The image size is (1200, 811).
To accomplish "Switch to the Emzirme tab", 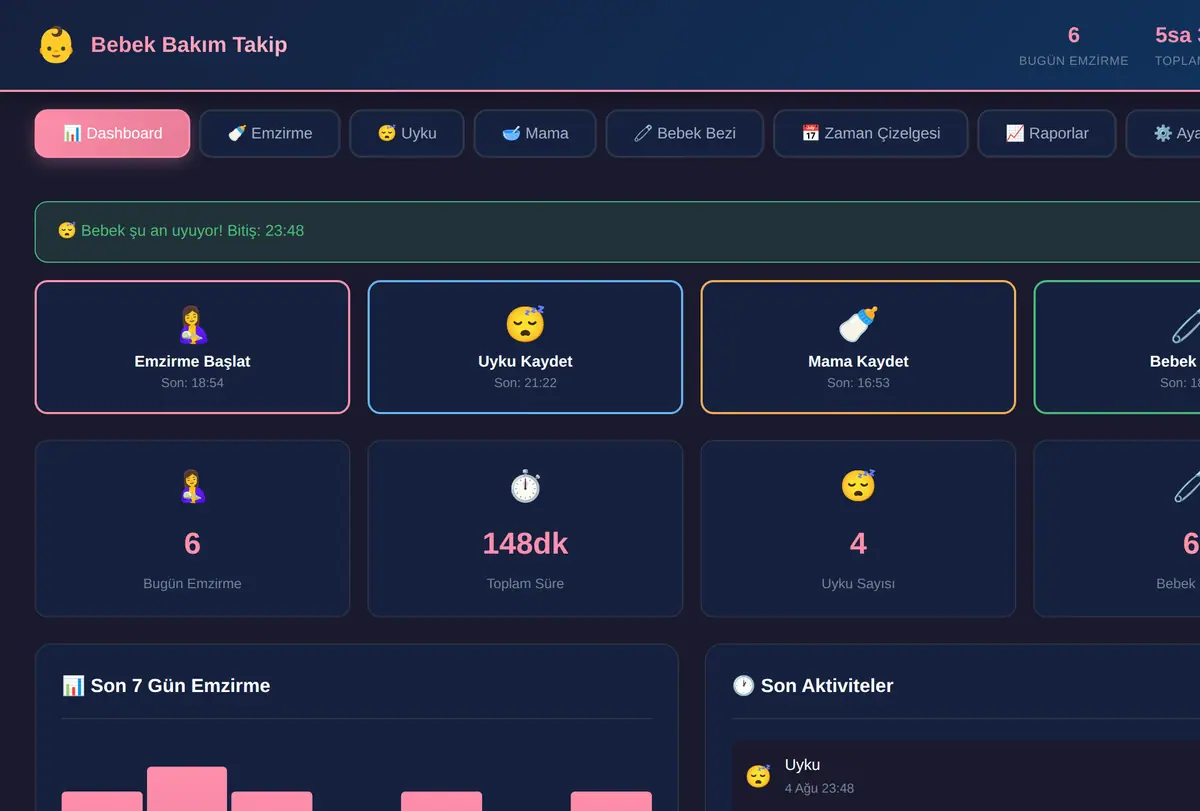I will click(270, 133).
